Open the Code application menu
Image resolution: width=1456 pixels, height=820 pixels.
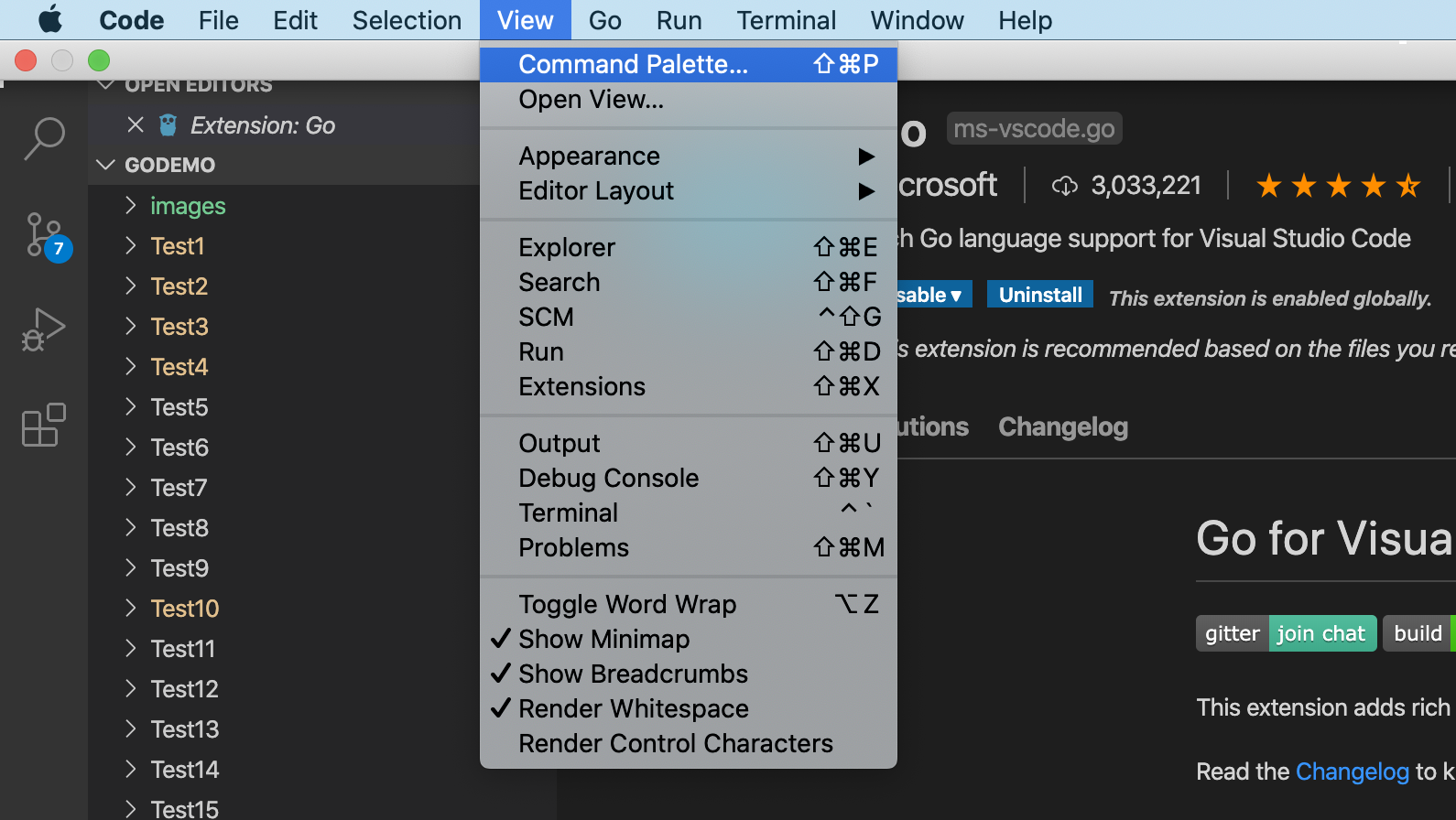click(132, 20)
